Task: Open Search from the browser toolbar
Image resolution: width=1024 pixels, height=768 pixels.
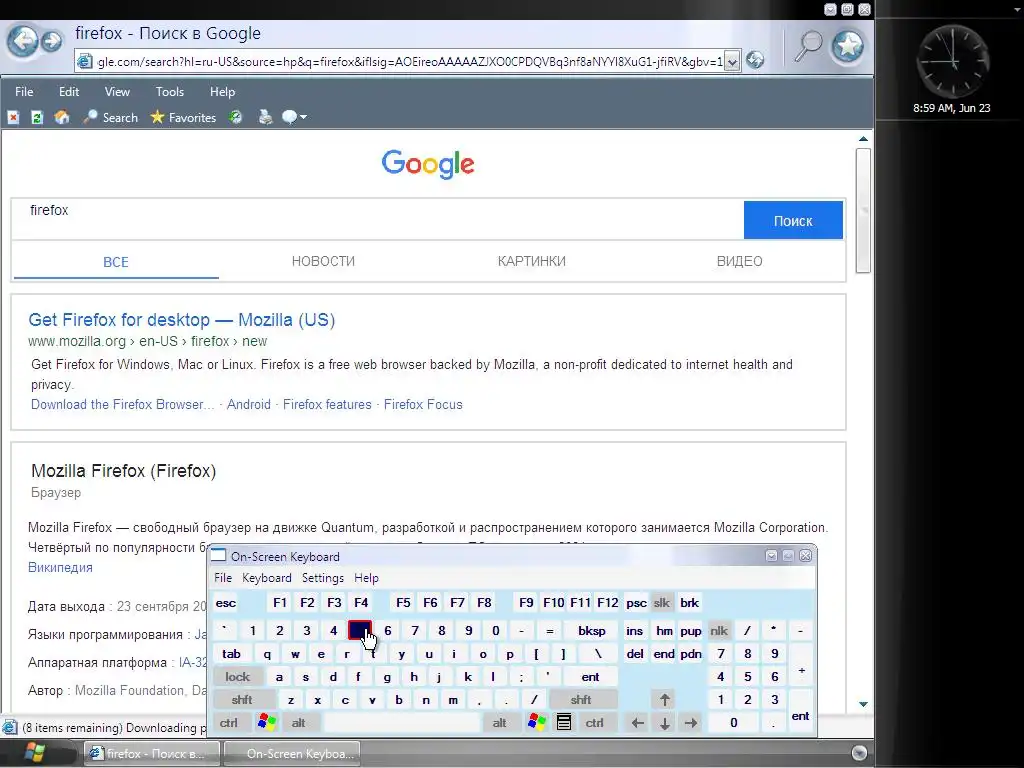Action: coord(110,118)
